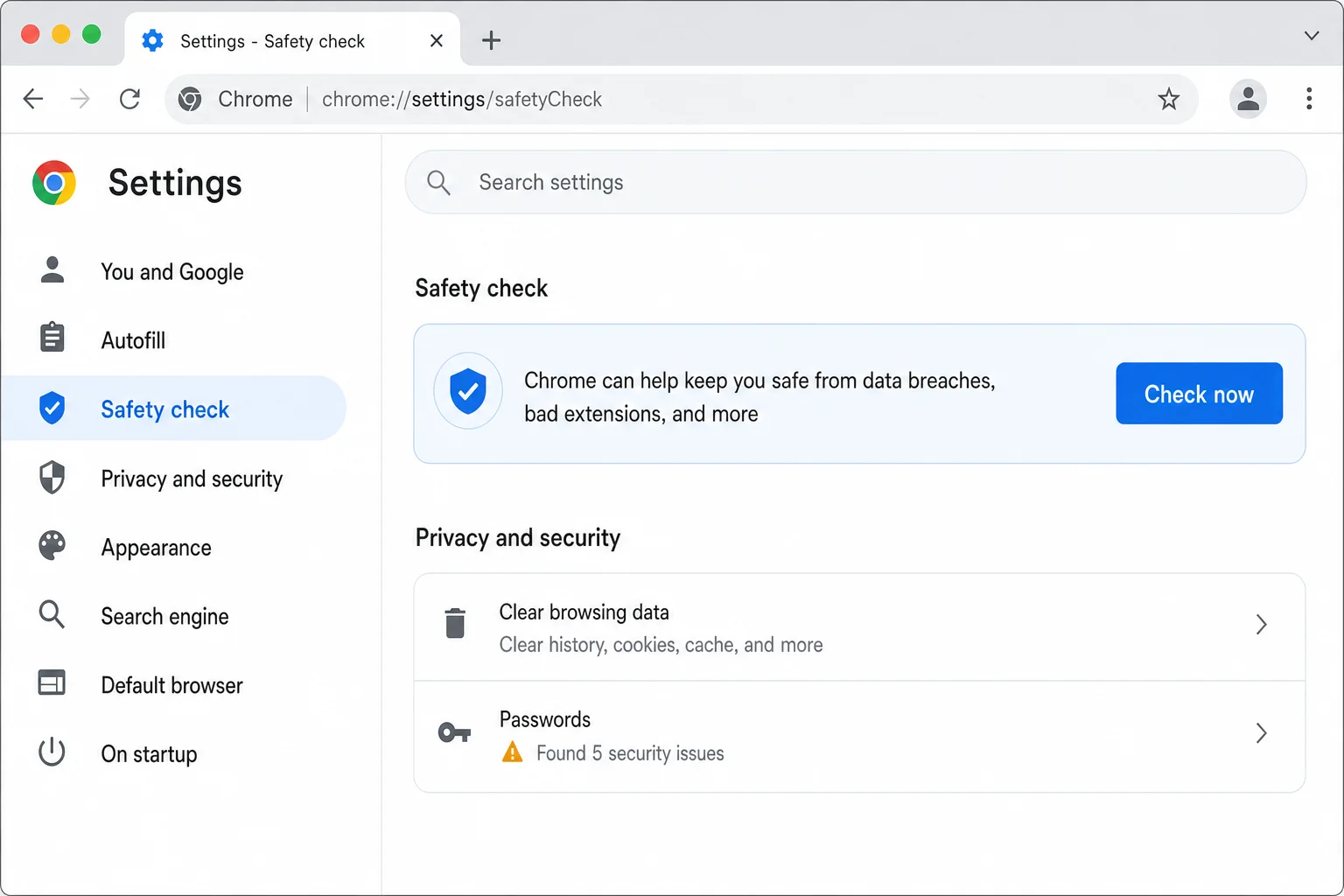Click the orange warning triangle icon

[x=512, y=752]
